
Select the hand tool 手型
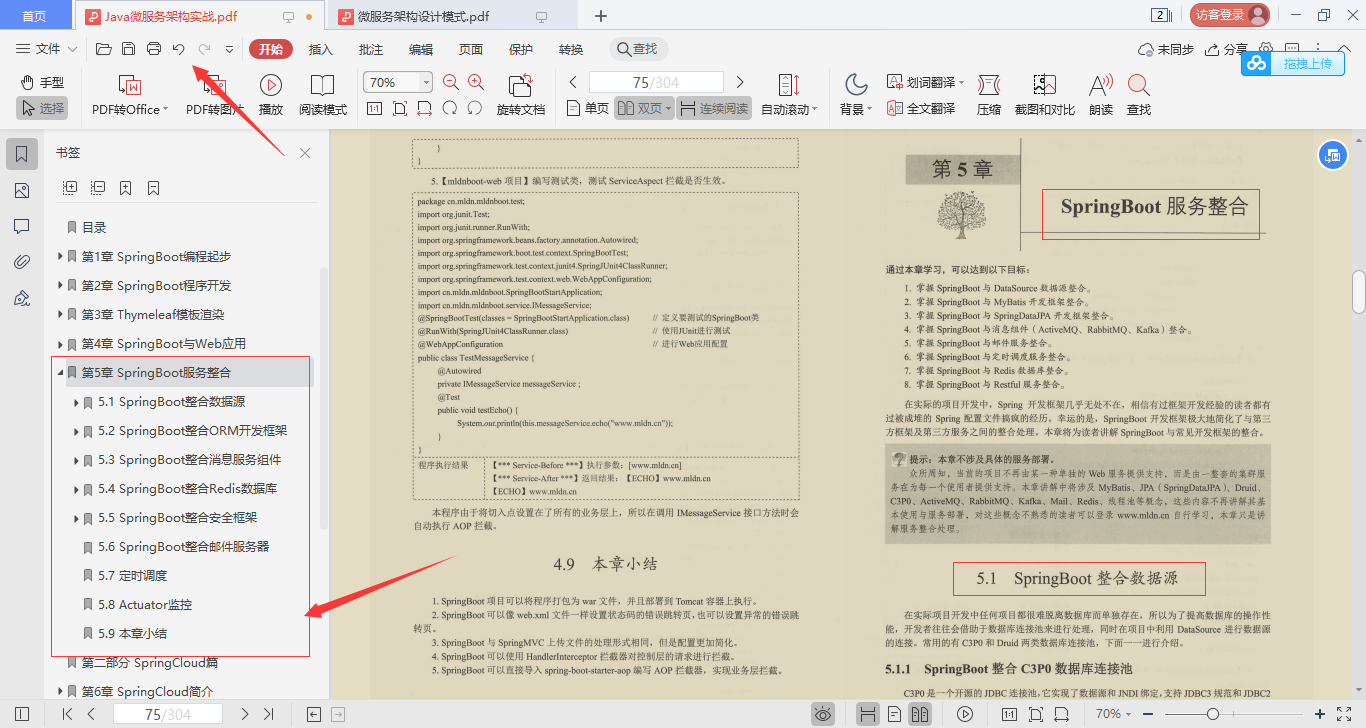(41, 82)
